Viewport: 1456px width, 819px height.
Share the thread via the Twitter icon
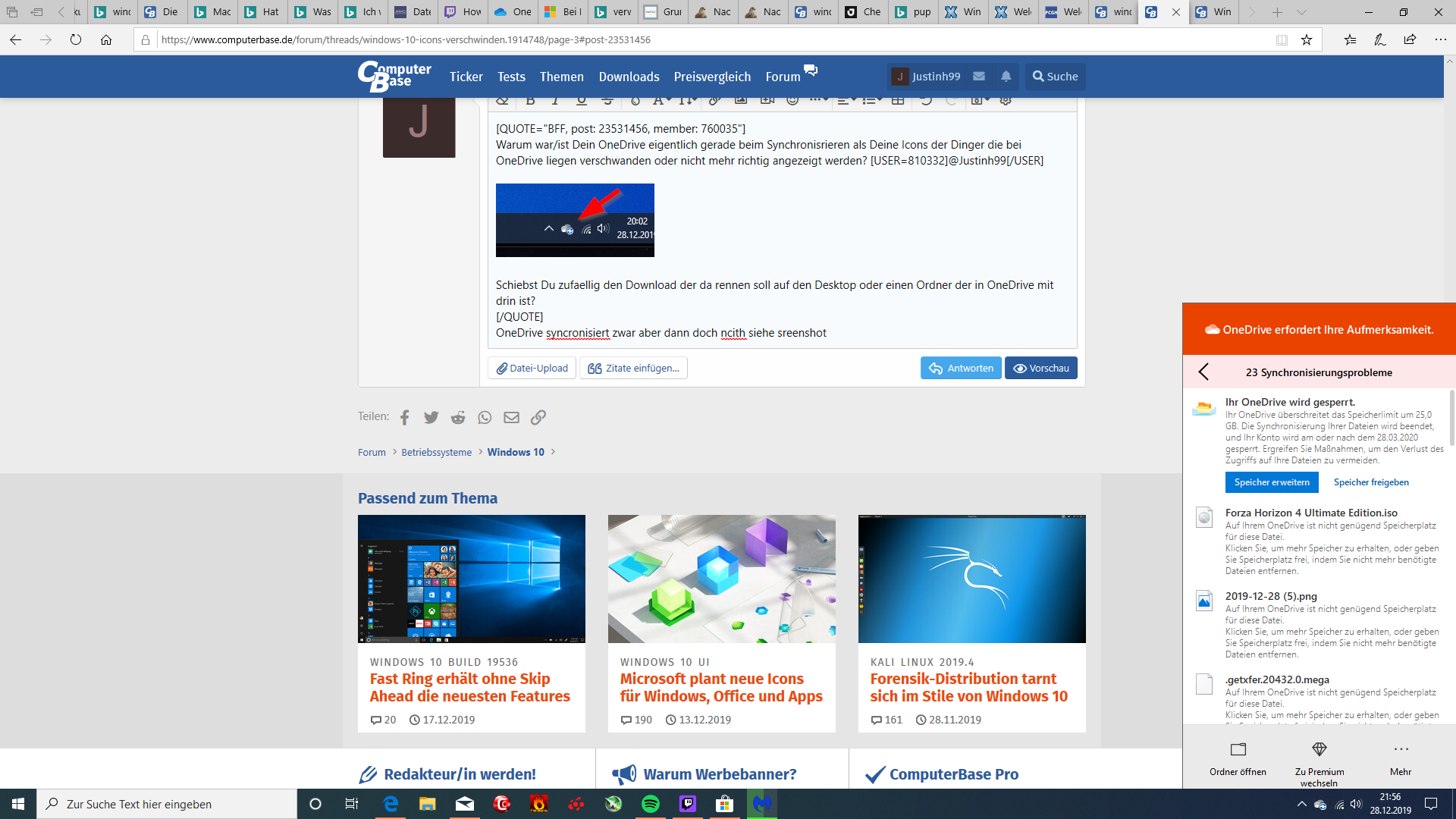pos(431,417)
